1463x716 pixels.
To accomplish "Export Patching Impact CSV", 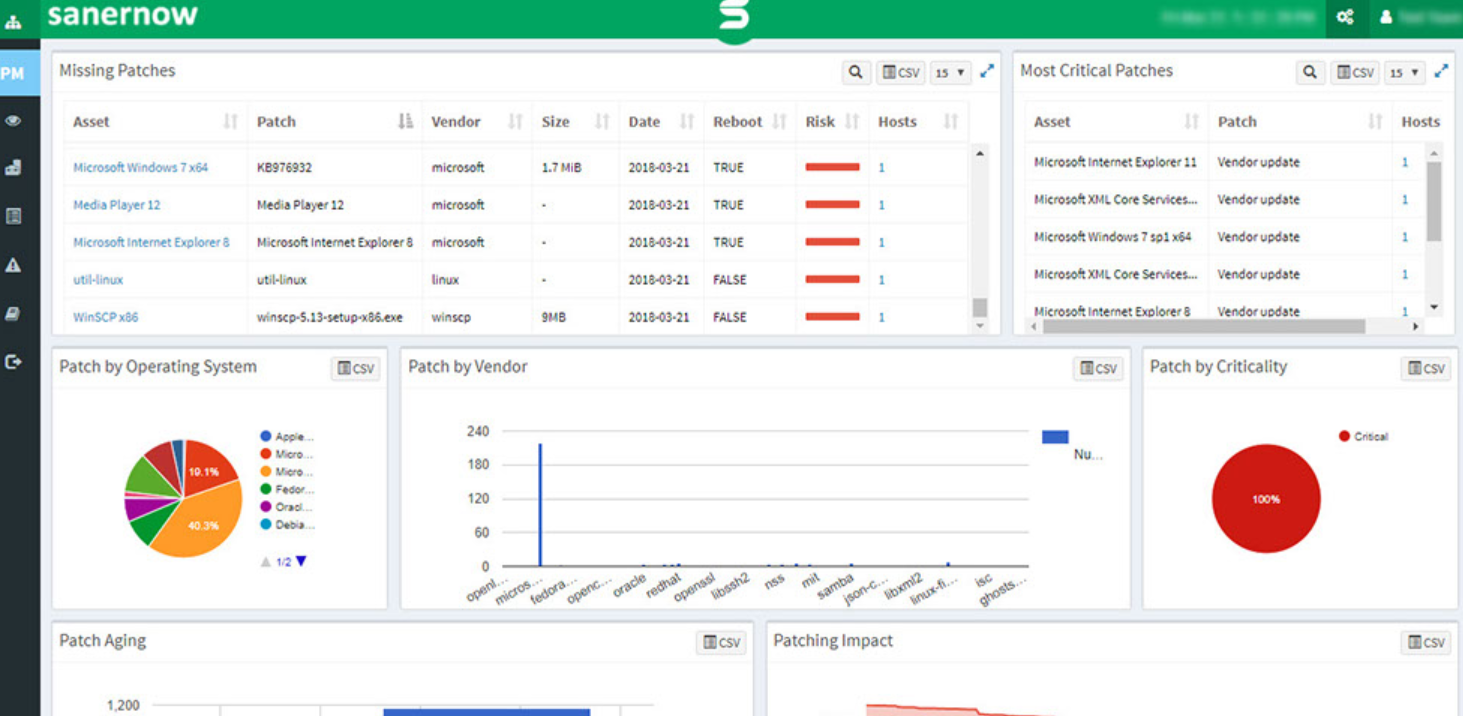I will [x=1426, y=642].
